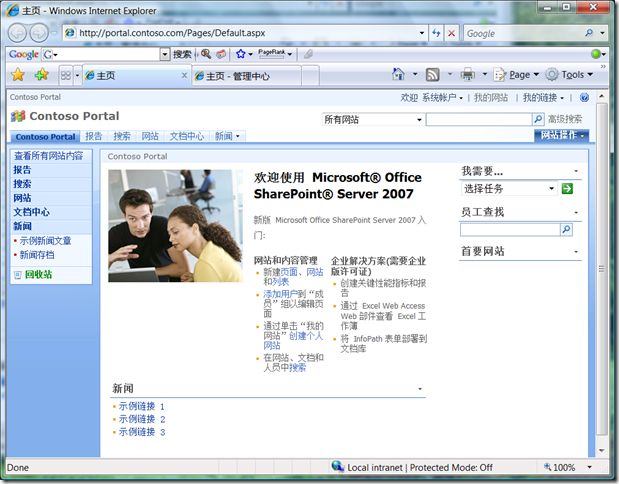The image size is (619, 484).
Task: Open the 搜索 top navigation tab
Action: click(x=122, y=136)
